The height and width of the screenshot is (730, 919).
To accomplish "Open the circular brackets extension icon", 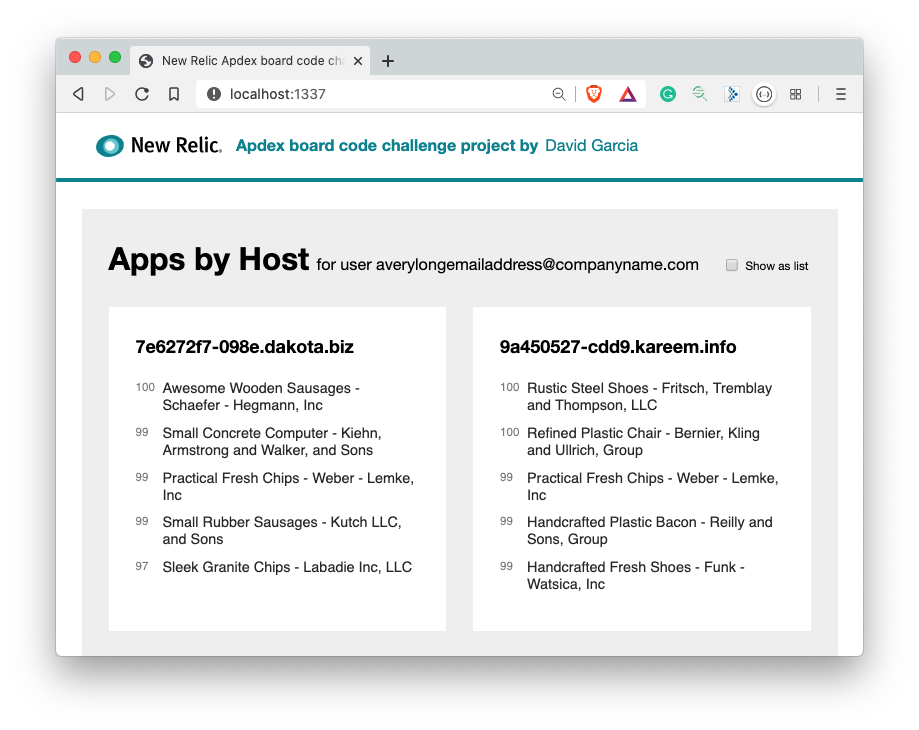I will point(764,94).
